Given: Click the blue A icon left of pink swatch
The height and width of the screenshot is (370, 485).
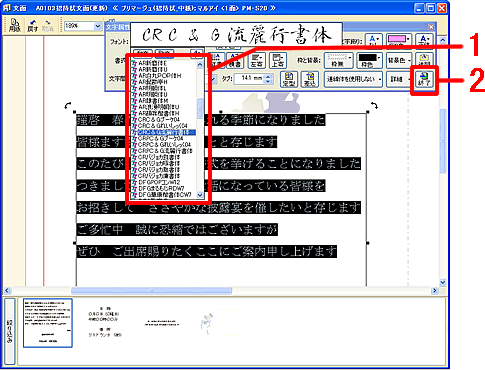Looking at the screenshot, I should click(373, 41).
